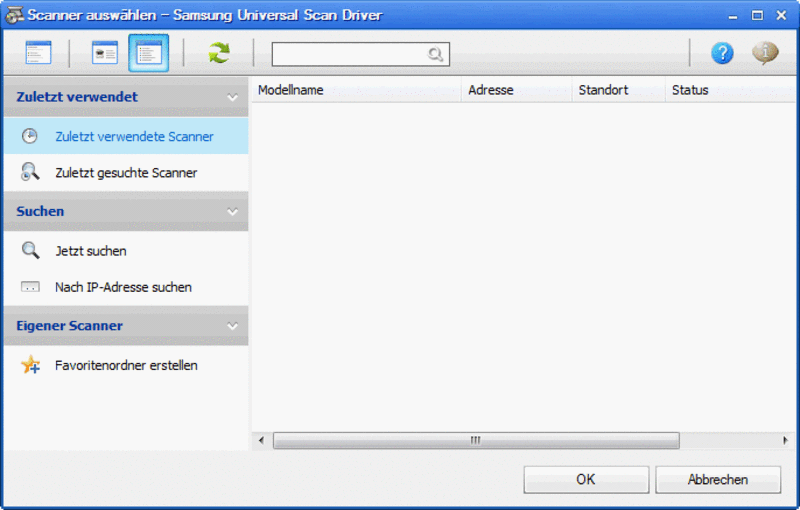The height and width of the screenshot is (510, 800).
Task: Click the Eigener Scanner section header
Action: click(126, 325)
